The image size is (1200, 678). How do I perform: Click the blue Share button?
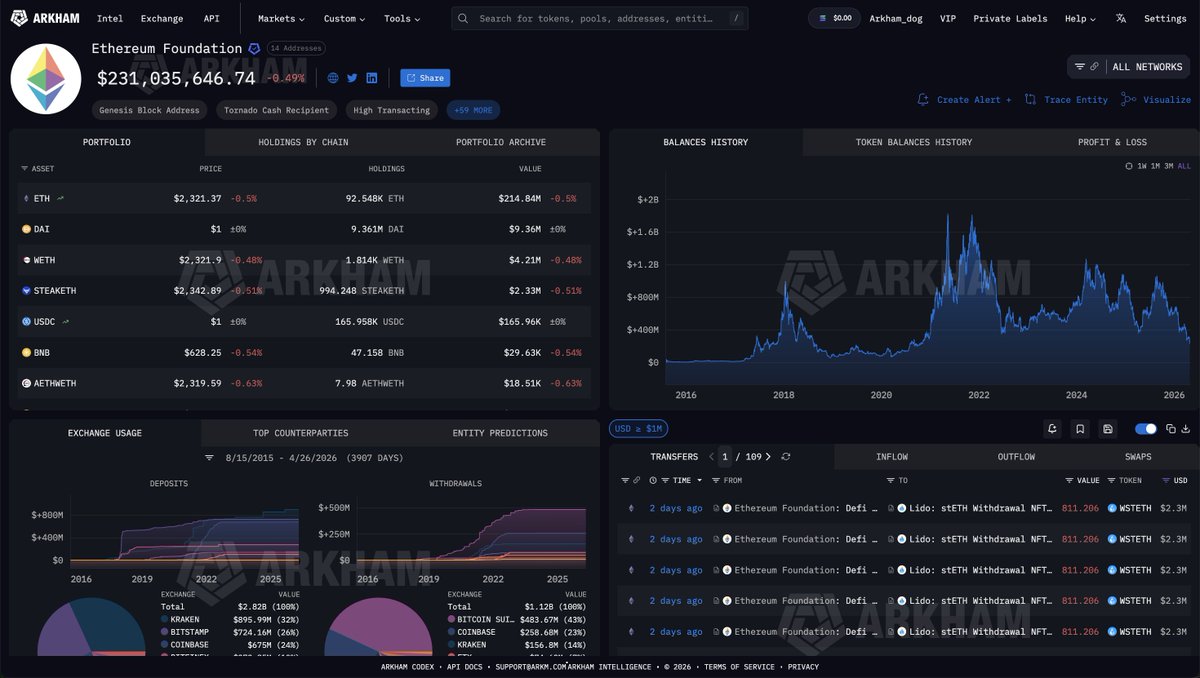[425, 78]
